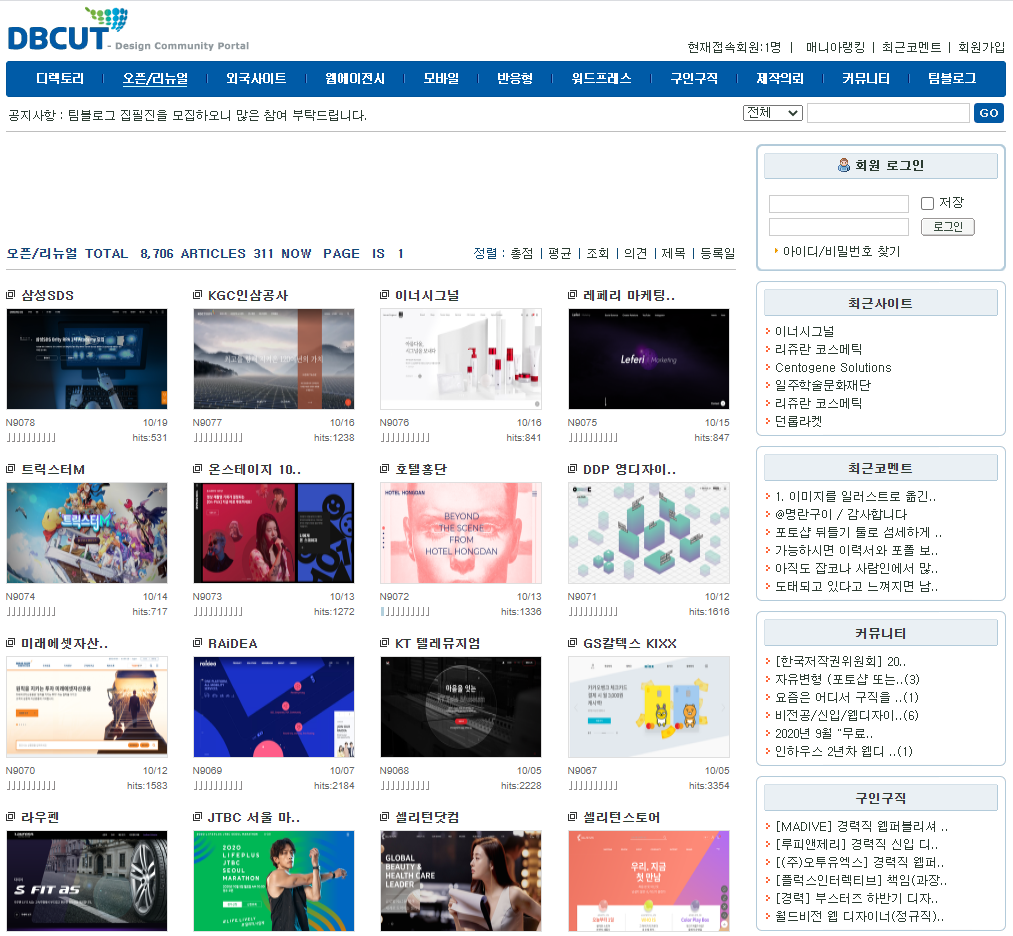This screenshot has width=1013, height=936.
Task: Click the permalink icon beside JTBC 서울 마..
Action: (x=196, y=817)
